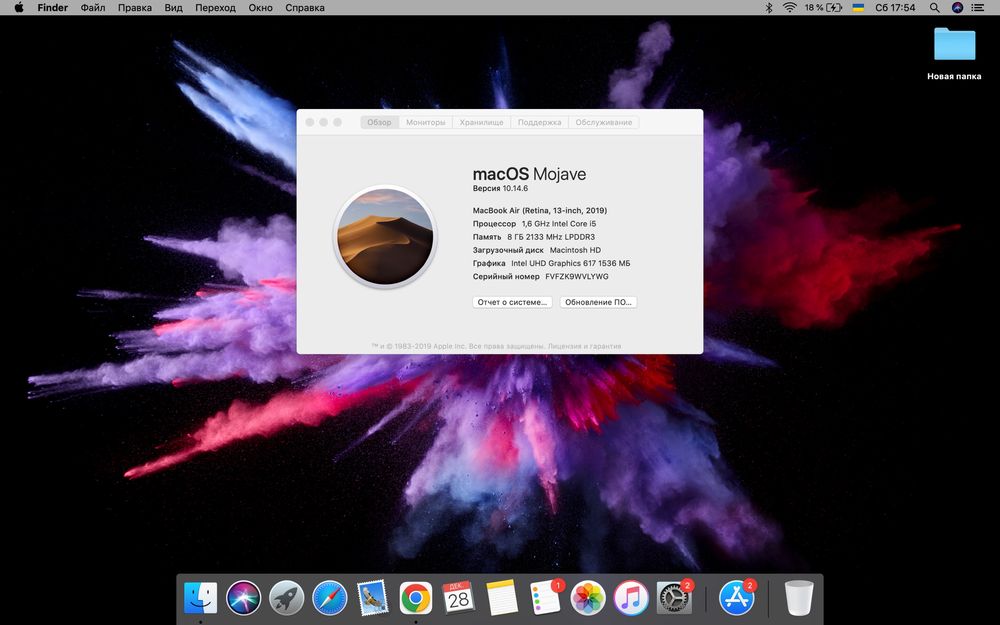Open the Apple menu logo
This screenshot has height=625, width=1000.
point(18,8)
